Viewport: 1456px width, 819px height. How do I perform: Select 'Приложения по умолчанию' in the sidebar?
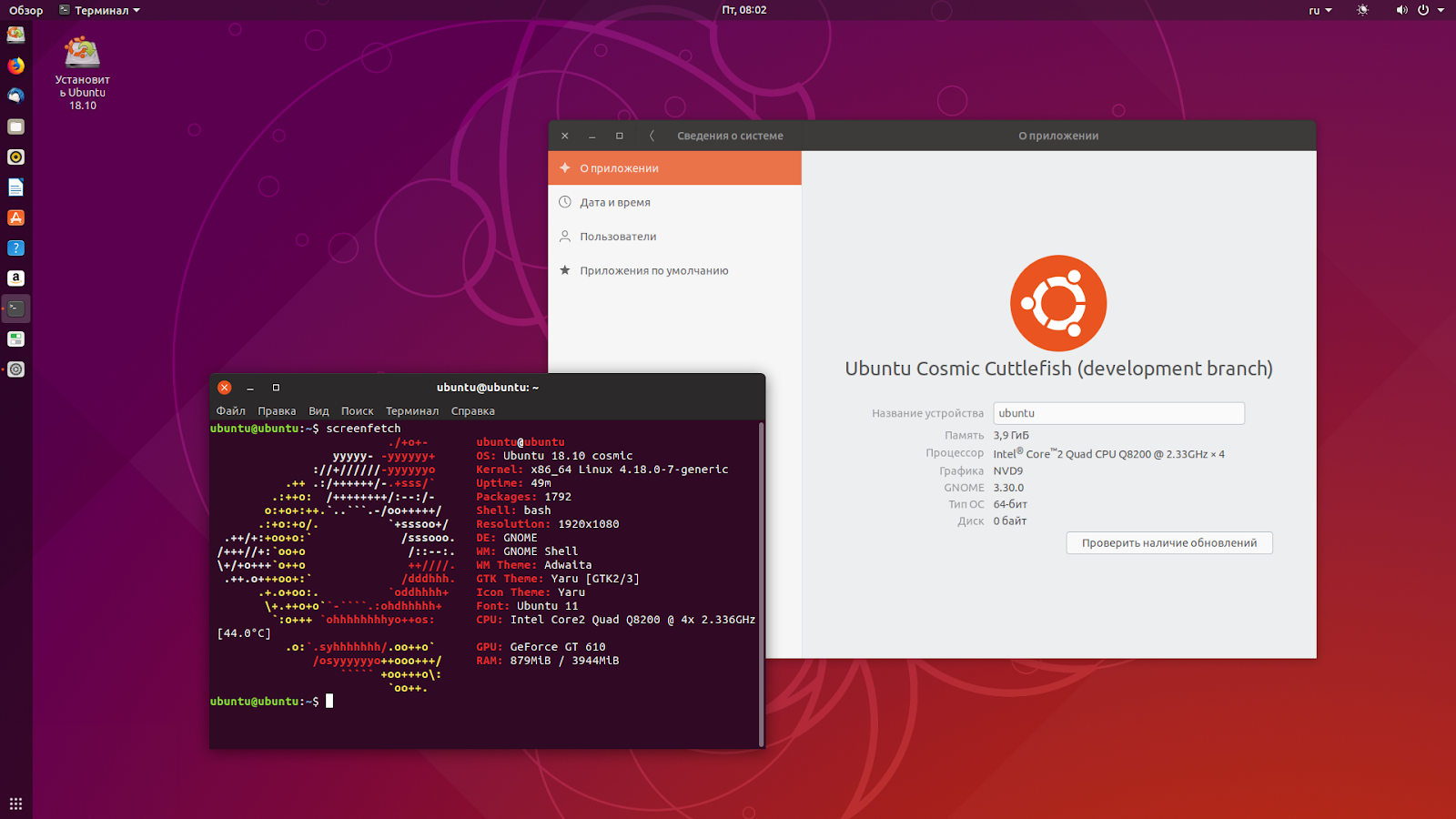675,270
